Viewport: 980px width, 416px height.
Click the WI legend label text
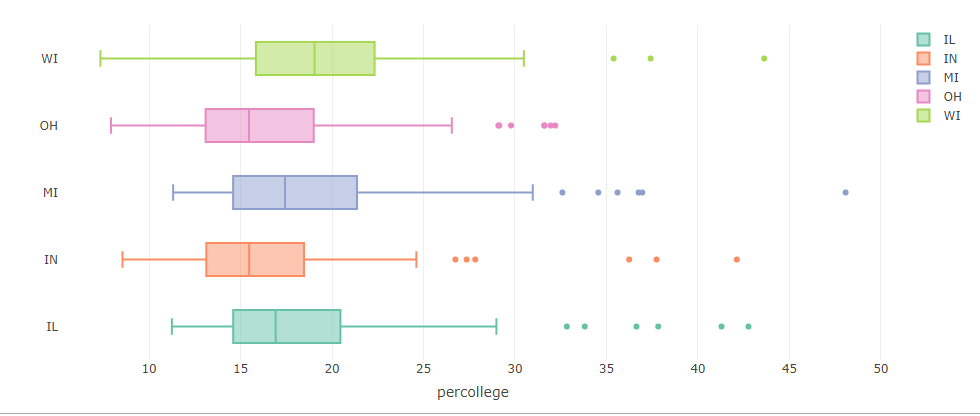(x=951, y=116)
